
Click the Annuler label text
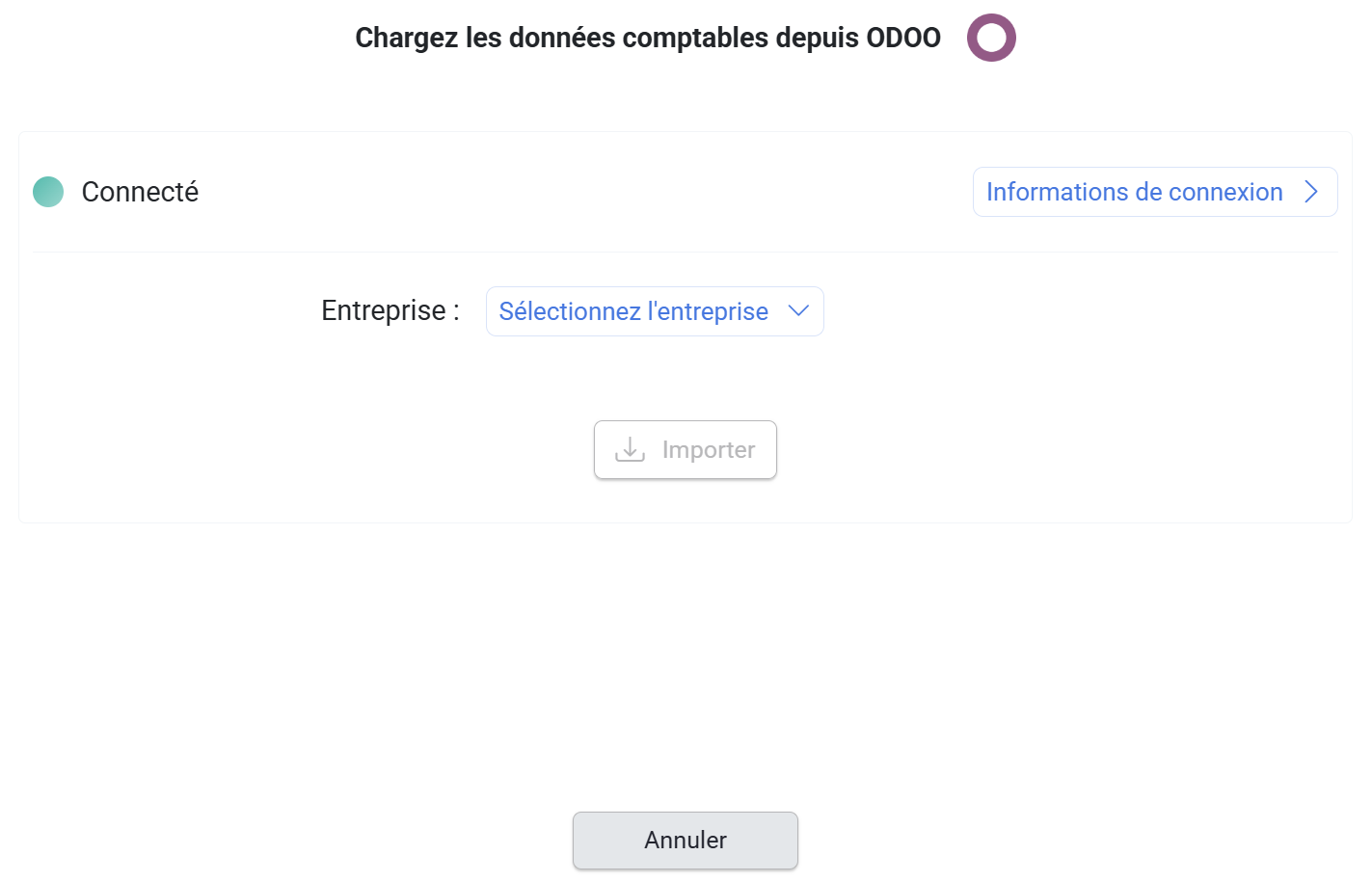click(685, 841)
